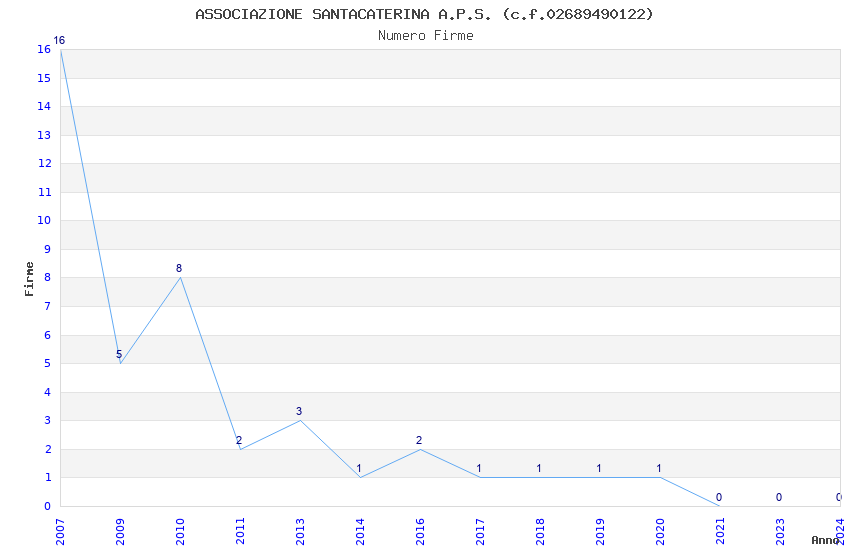The height and width of the screenshot is (550, 850).
Task: Select year 2016 on the x-axis
Action: click(x=420, y=531)
